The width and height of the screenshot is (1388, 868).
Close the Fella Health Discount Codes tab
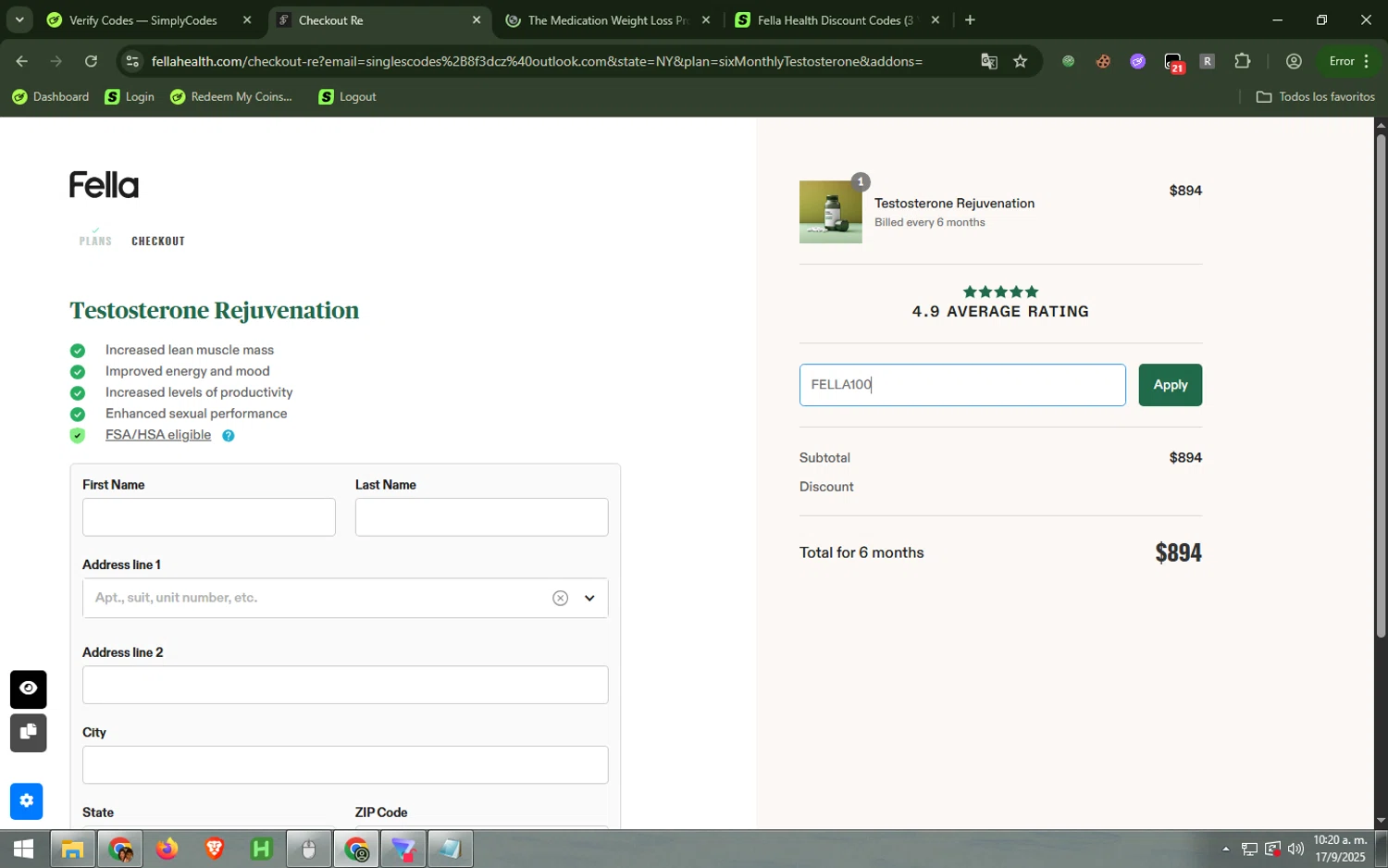coord(935,20)
